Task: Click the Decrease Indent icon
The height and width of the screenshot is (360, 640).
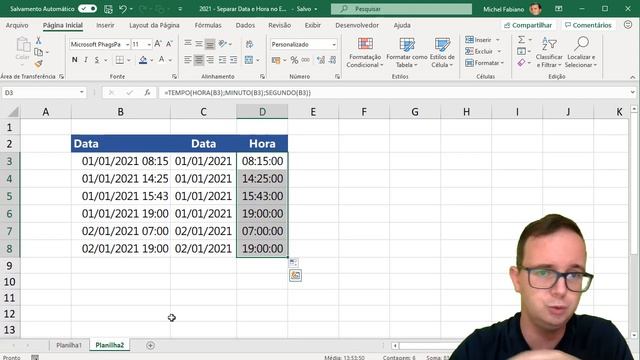Action: click(222, 60)
